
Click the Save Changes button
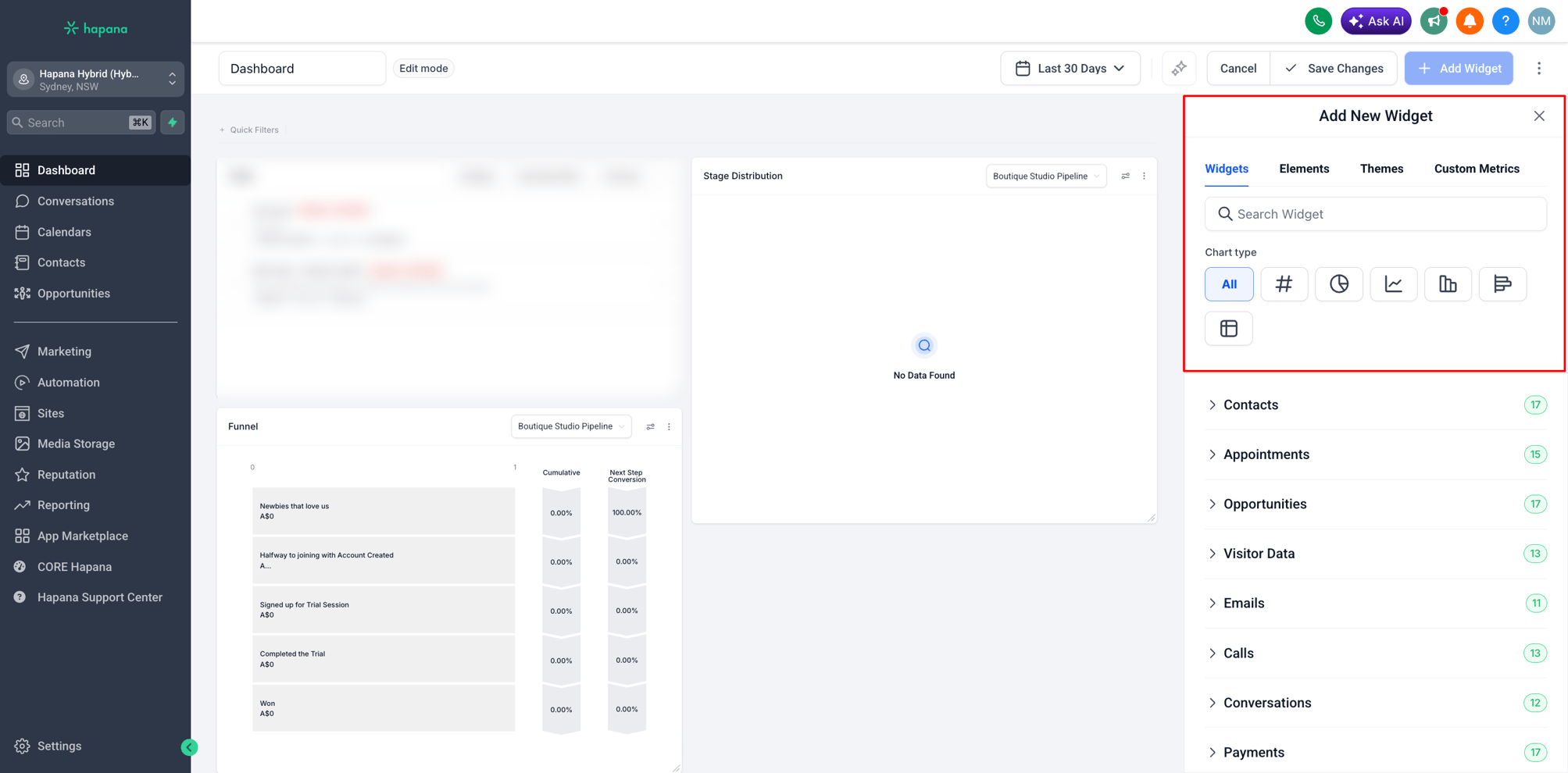1334,69
